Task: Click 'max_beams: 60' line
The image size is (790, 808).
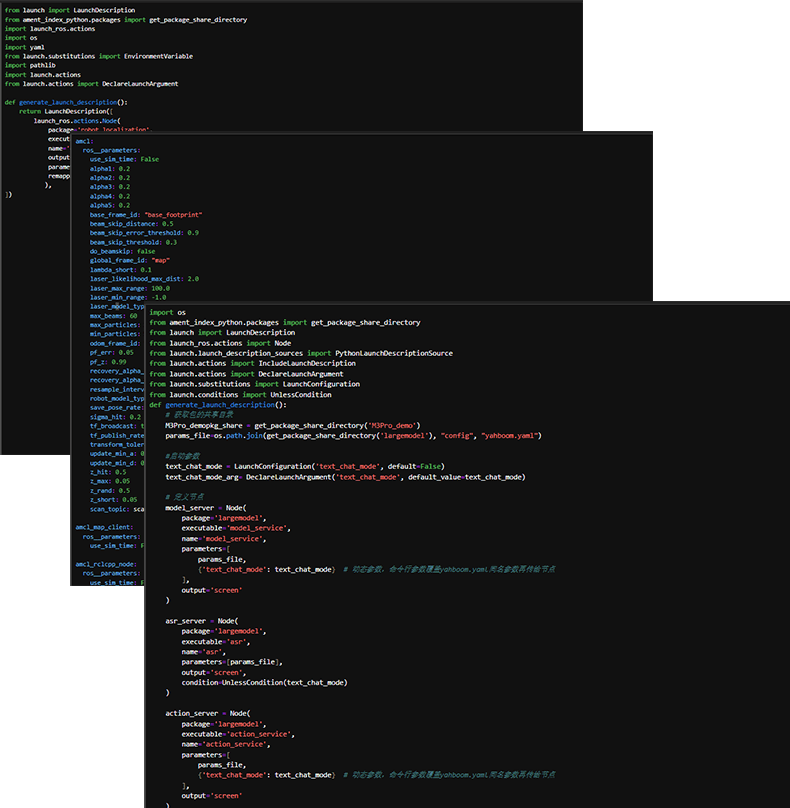Action: 113,316
